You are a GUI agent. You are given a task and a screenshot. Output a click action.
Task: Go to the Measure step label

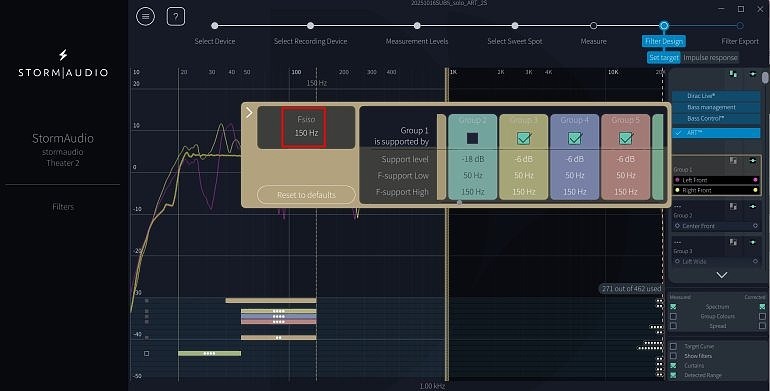click(594, 41)
